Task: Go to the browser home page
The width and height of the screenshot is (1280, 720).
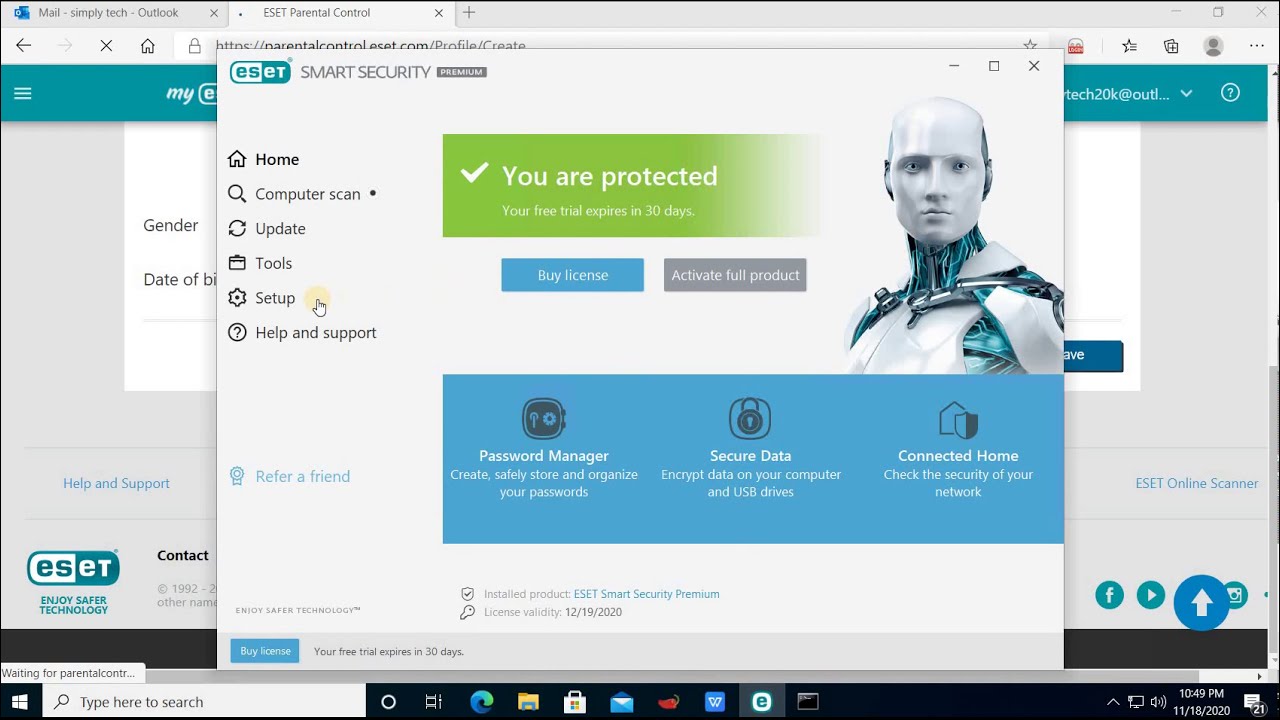Action: click(x=147, y=46)
